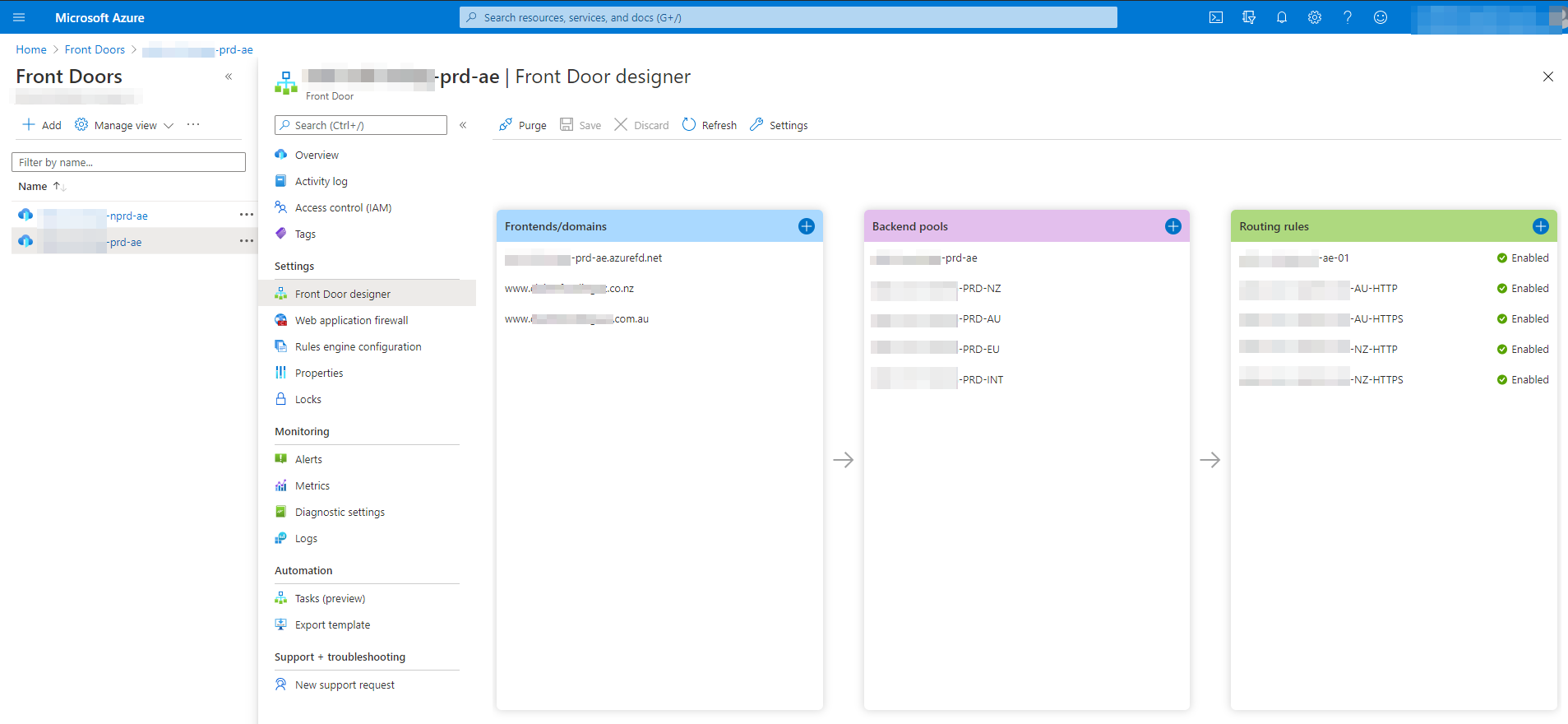This screenshot has width=1568, height=724.
Task: Open the Locks page
Action: coord(308,399)
